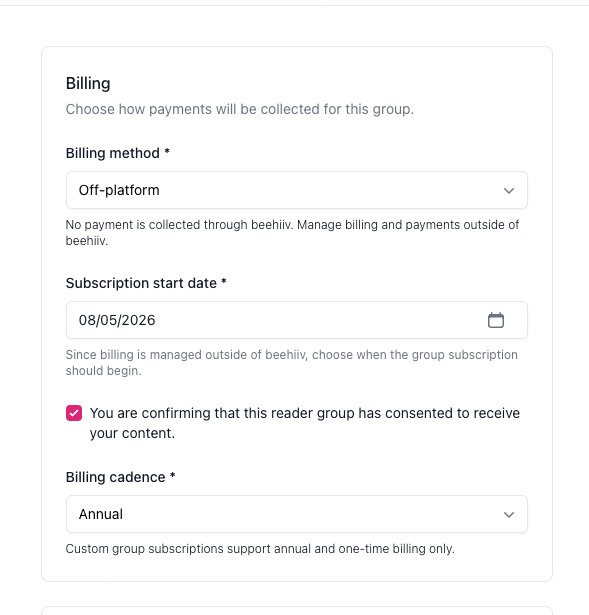Image resolution: width=589 pixels, height=615 pixels.
Task: Select the day segment 05 in date
Action: (x=108, y=320)
